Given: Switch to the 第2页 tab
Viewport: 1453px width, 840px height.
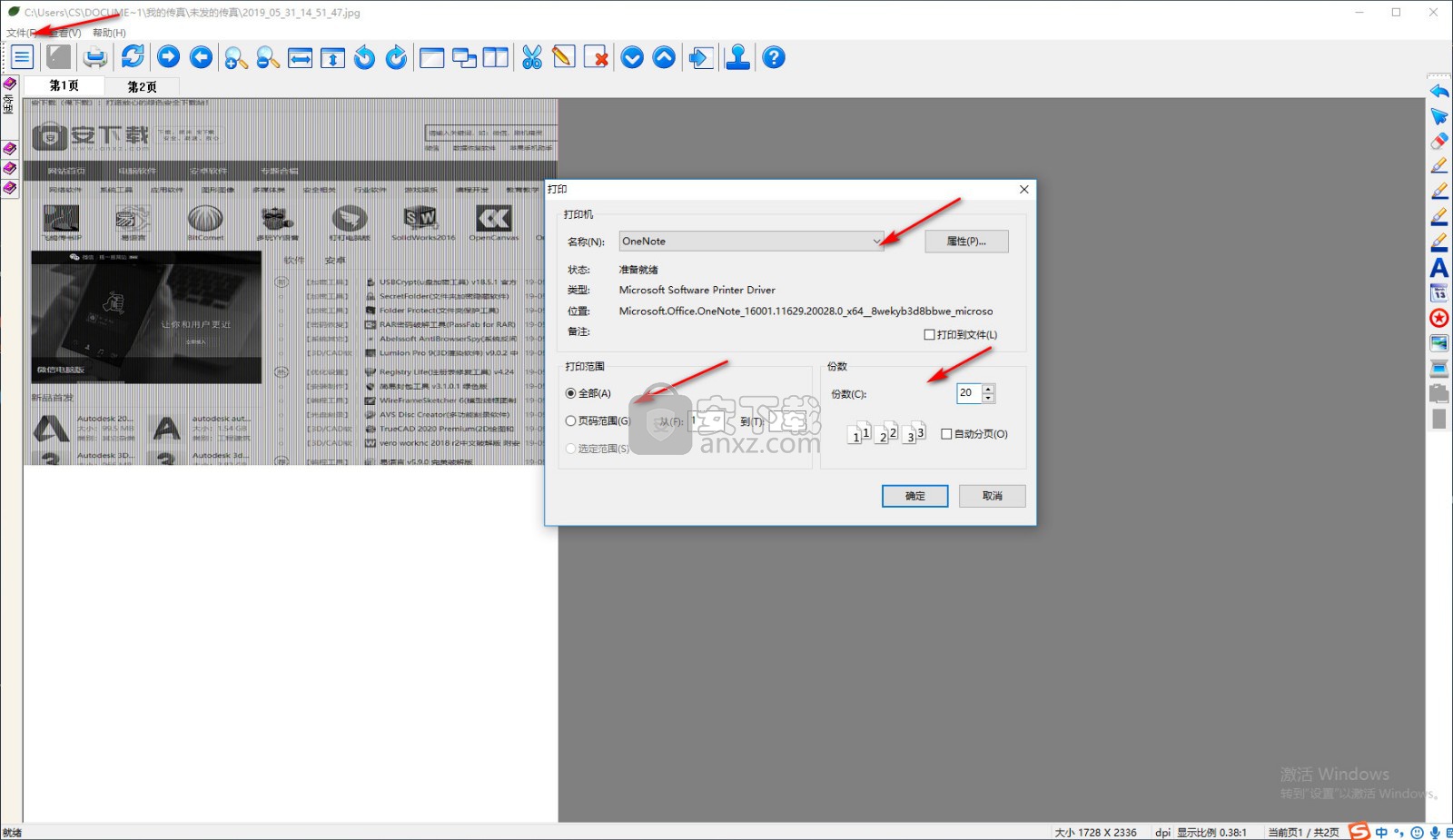Looking at the screenshot, I should (x=142, y=87).
